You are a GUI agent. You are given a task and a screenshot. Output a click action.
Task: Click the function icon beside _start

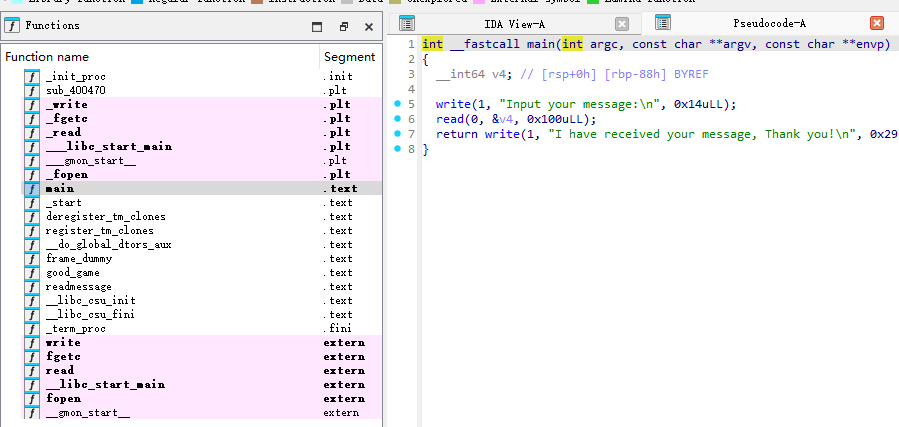click(x=32, y=202)
